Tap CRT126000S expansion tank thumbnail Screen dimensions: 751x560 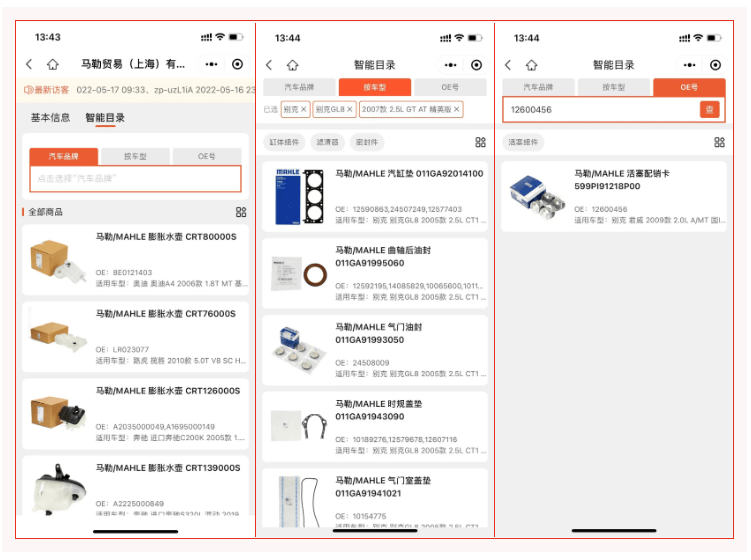(58, 412)
